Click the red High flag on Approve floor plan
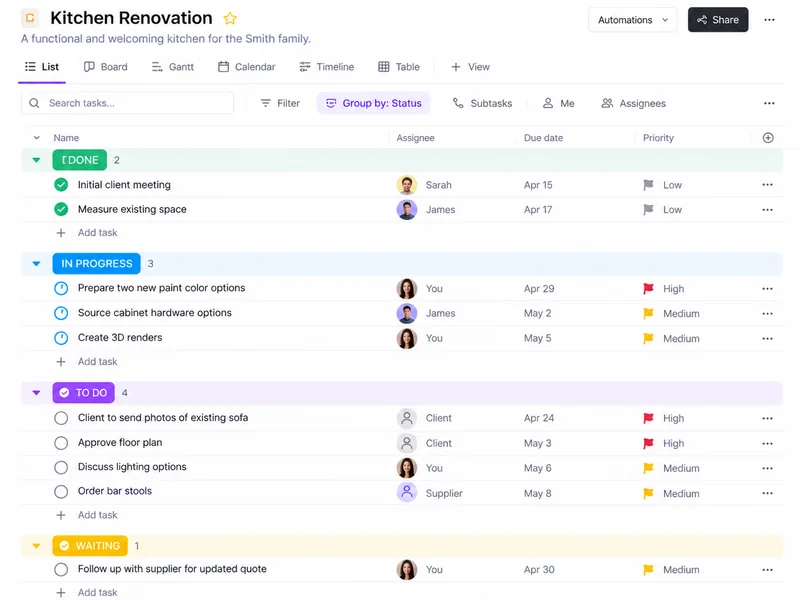The height and width of the screenshot is (600, 800). pos(648,443)
